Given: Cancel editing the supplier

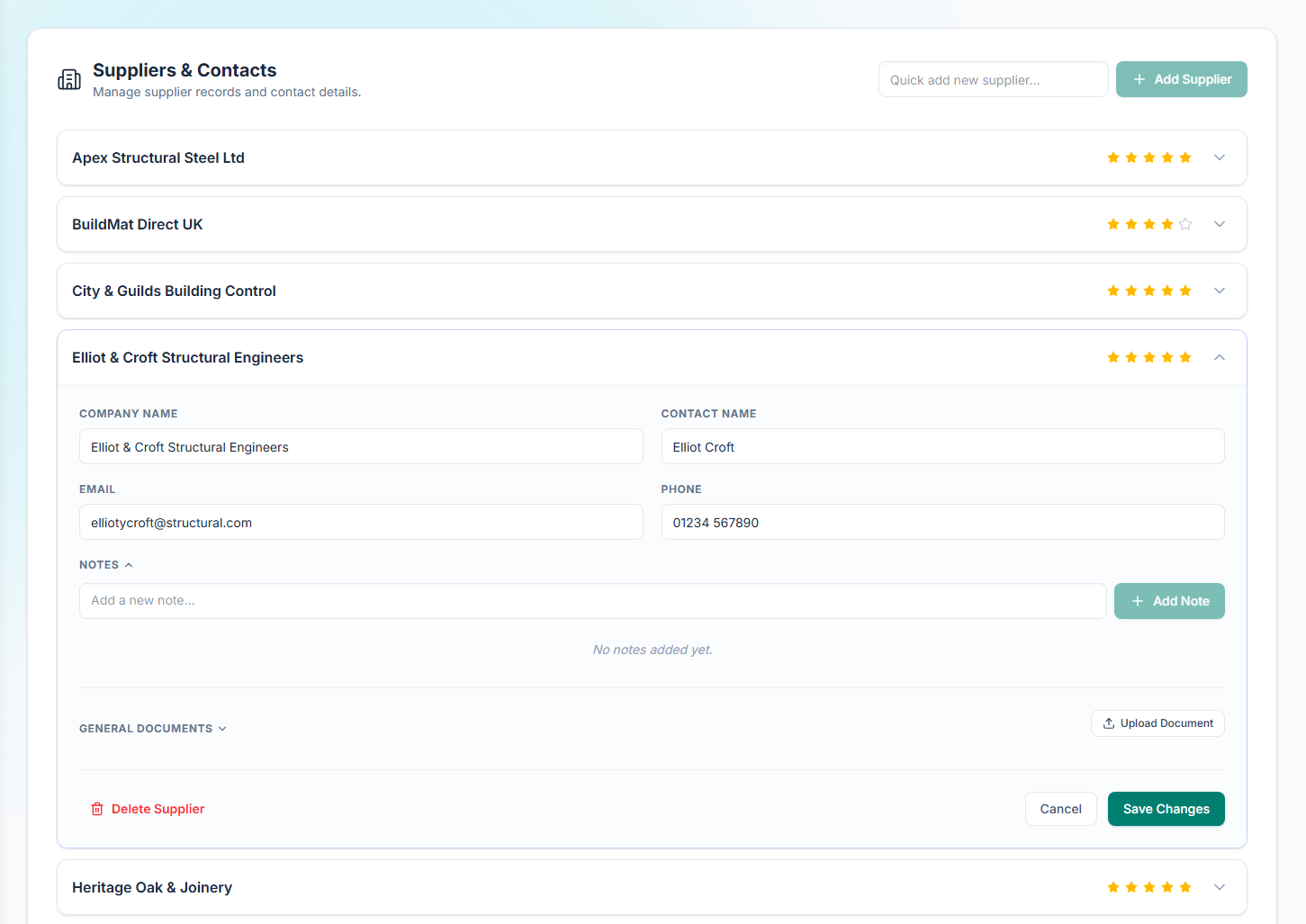Looking at the screenshot, I should pyautogui.click(x=1061, y=809).
